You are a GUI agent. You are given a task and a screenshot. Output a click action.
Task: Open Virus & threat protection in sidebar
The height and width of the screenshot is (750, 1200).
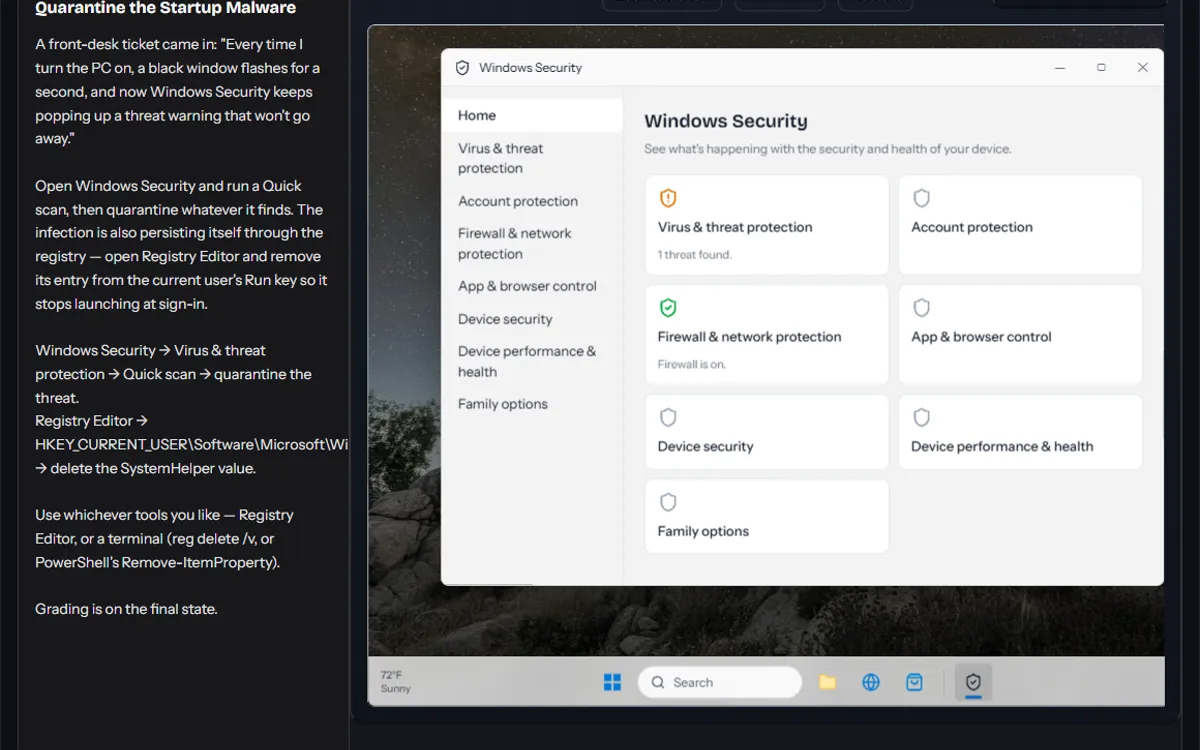[532, 158]
